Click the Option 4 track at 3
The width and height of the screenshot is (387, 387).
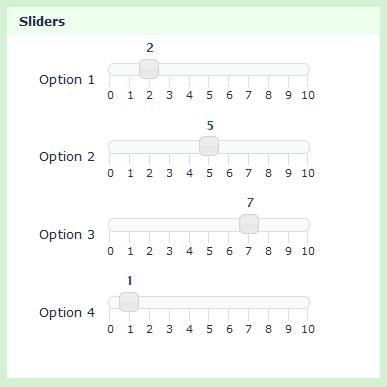point(169,303)
